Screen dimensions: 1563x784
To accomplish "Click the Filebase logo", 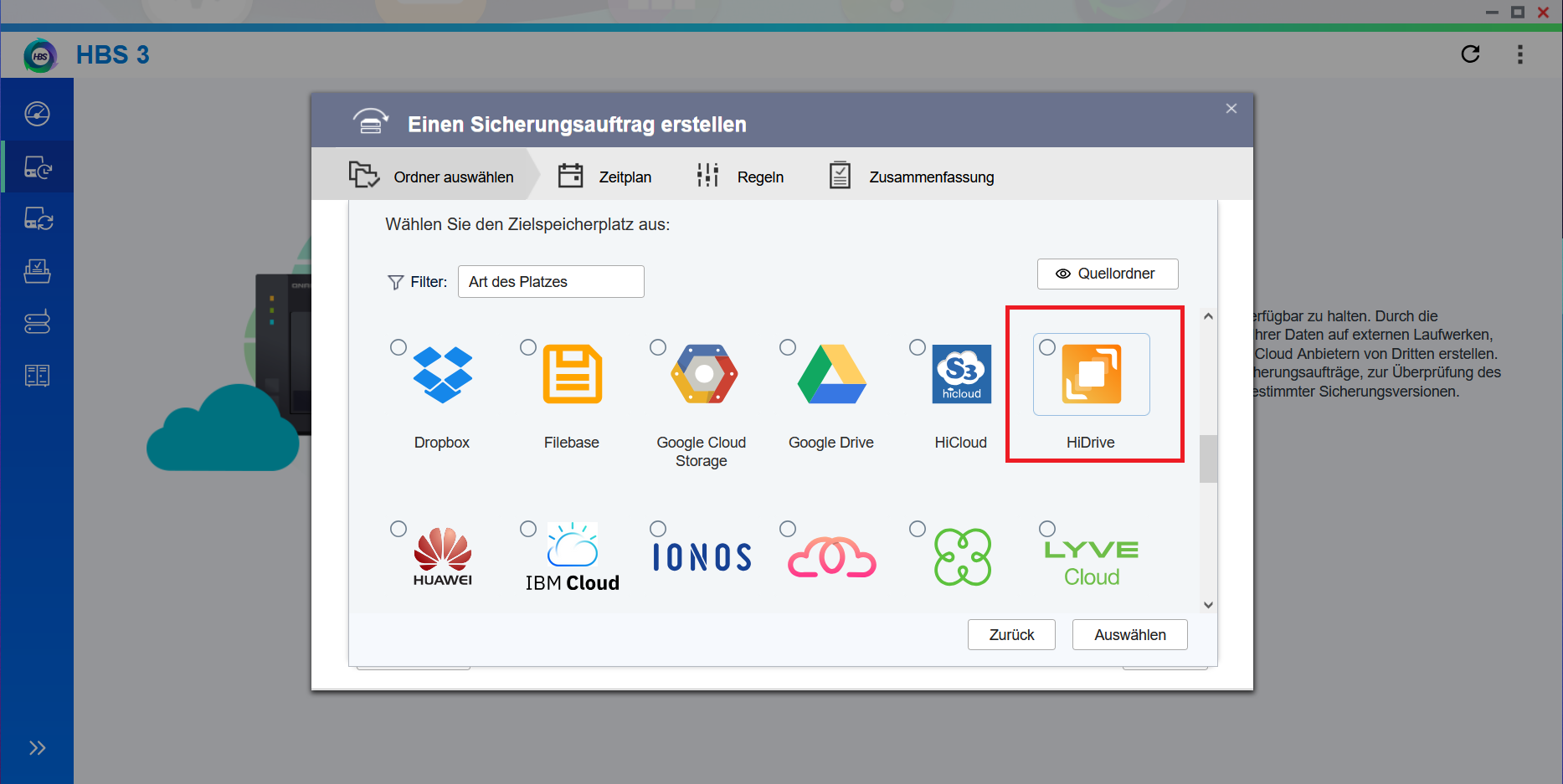I will click(x=573, y=374).
